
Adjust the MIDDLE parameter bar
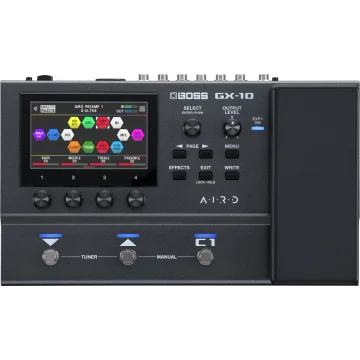(x=74, y=164)
